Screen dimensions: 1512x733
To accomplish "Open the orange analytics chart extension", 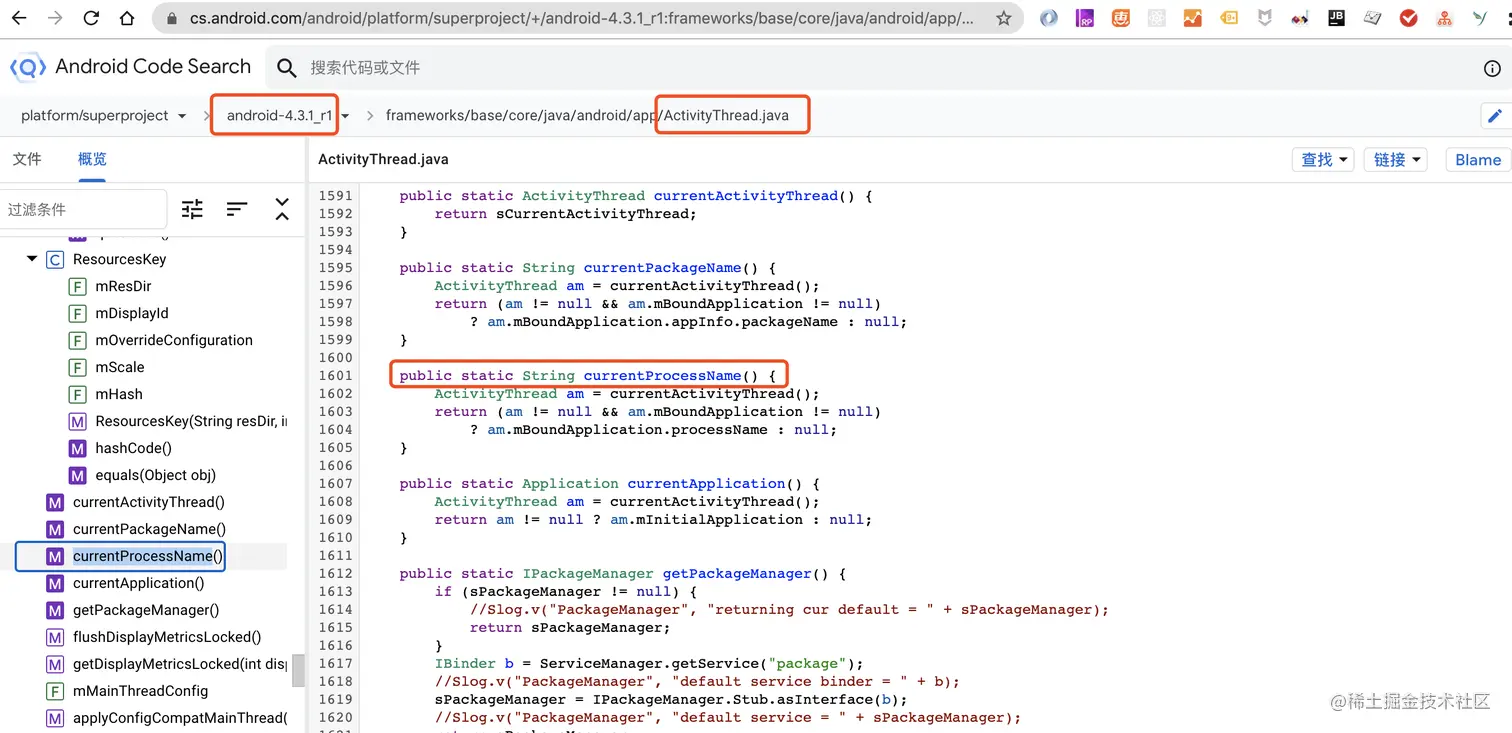I will [1193, 18].
